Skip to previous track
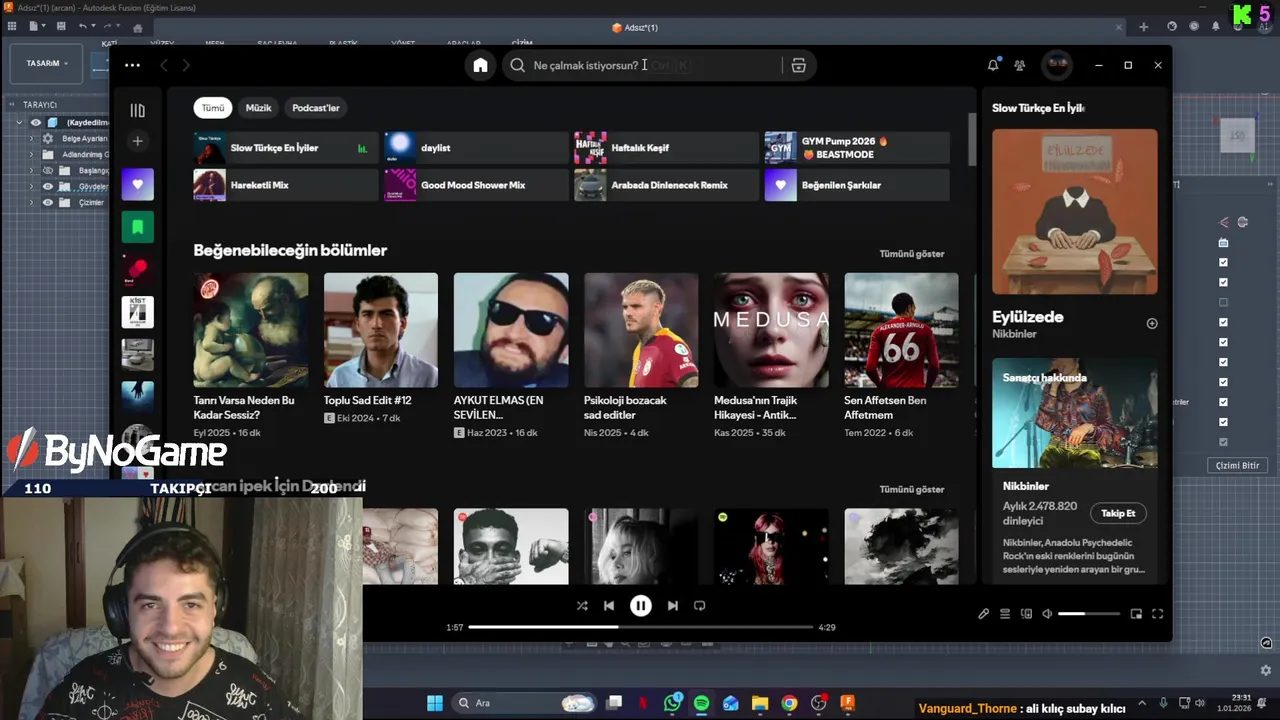The image size is (1280, 720). [x=608, y=605]
